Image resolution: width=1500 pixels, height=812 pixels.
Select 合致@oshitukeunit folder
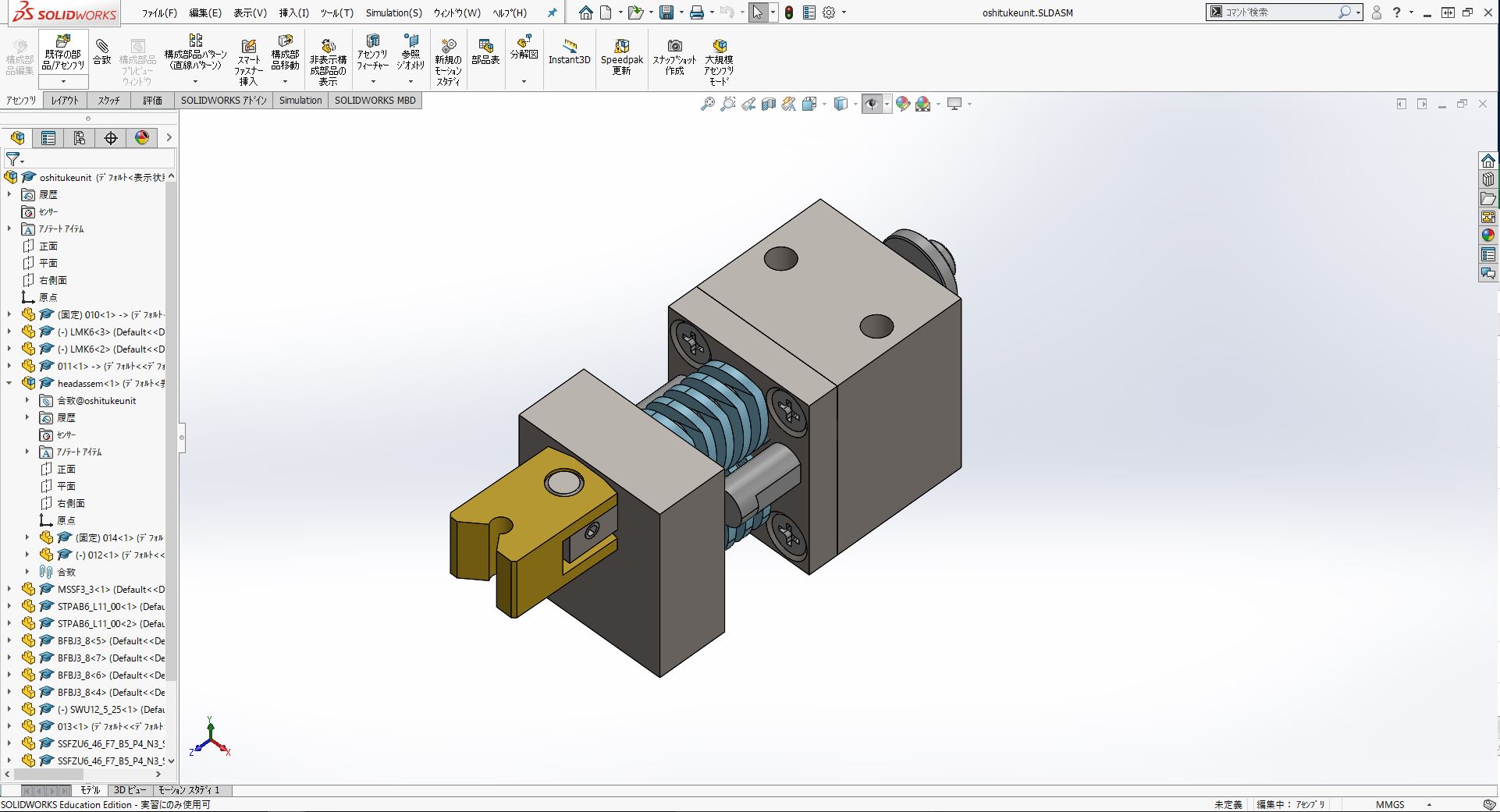[97, 400]
